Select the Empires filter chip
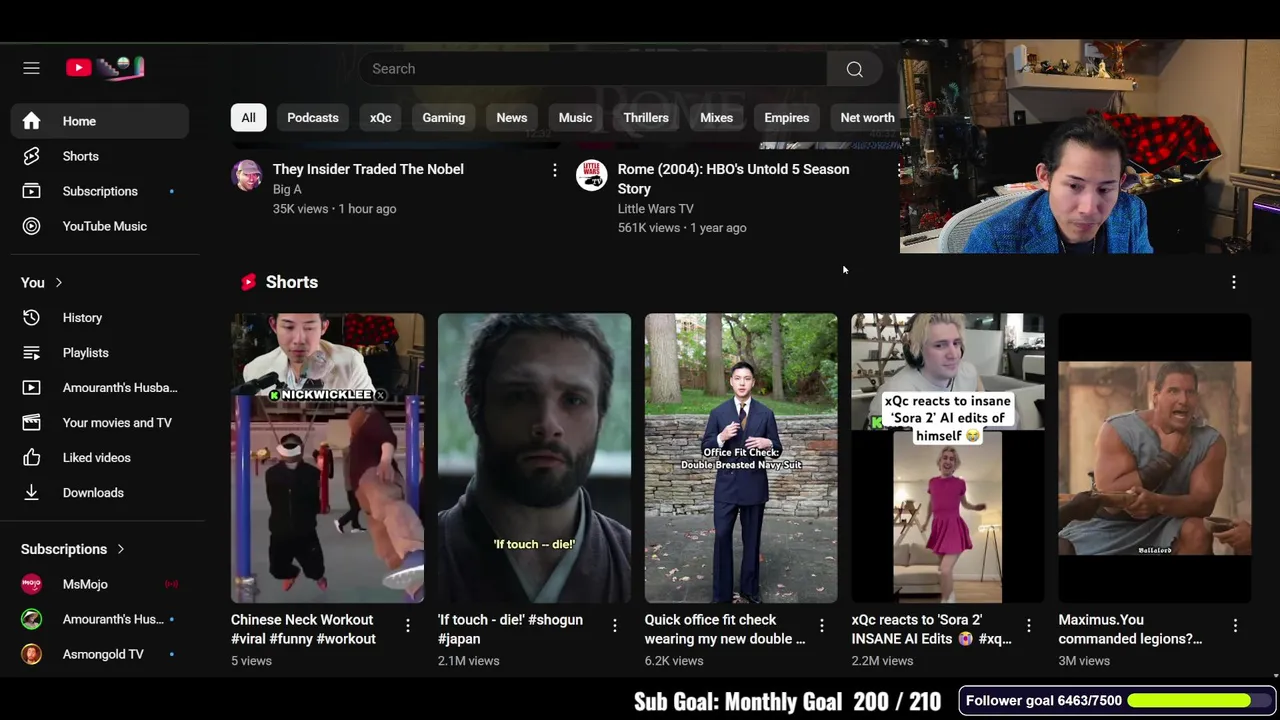The width and height of the screenshot is (1280, 720). point(787,118)
